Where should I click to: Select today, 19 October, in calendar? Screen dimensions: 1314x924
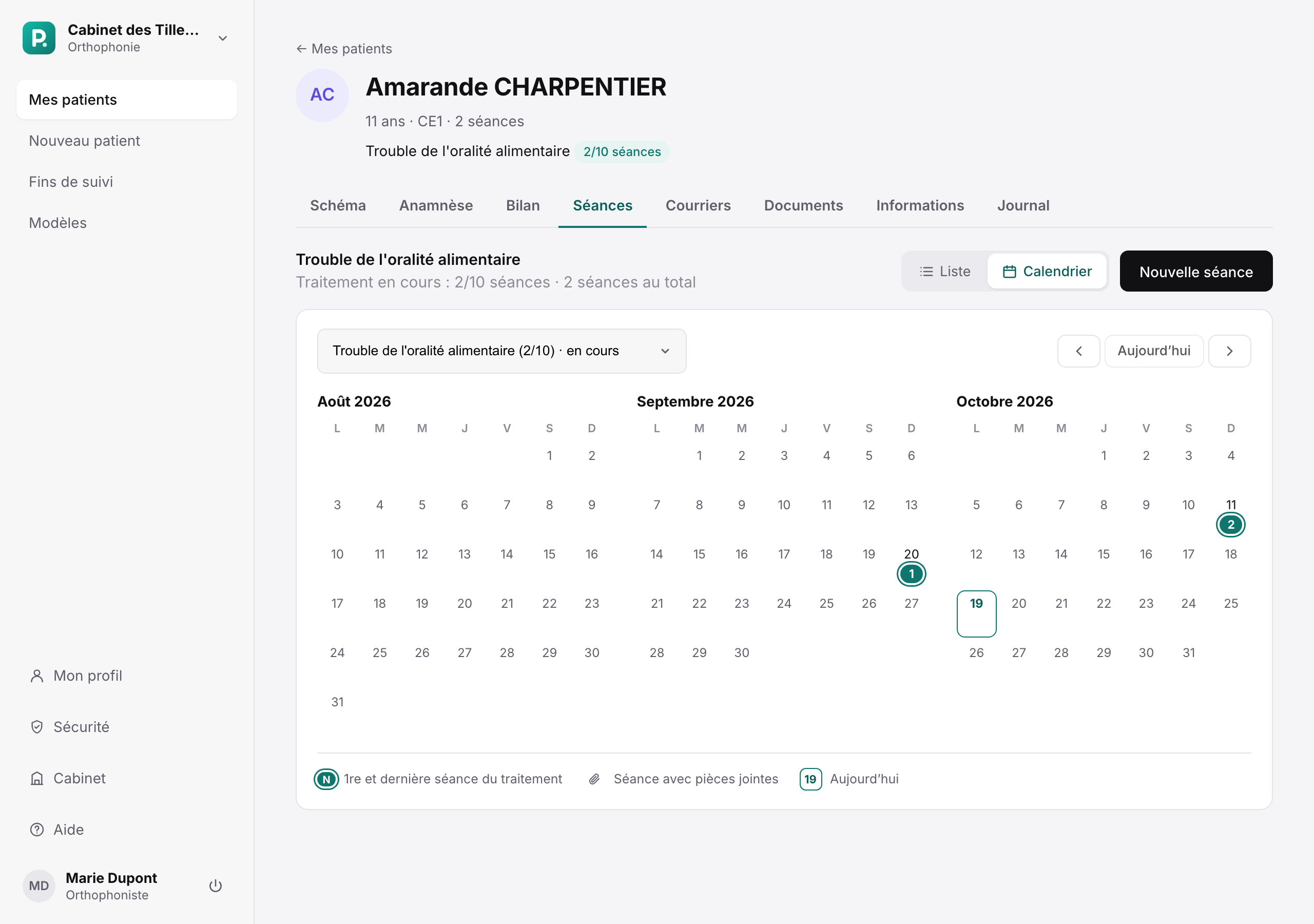click(976, 613)
